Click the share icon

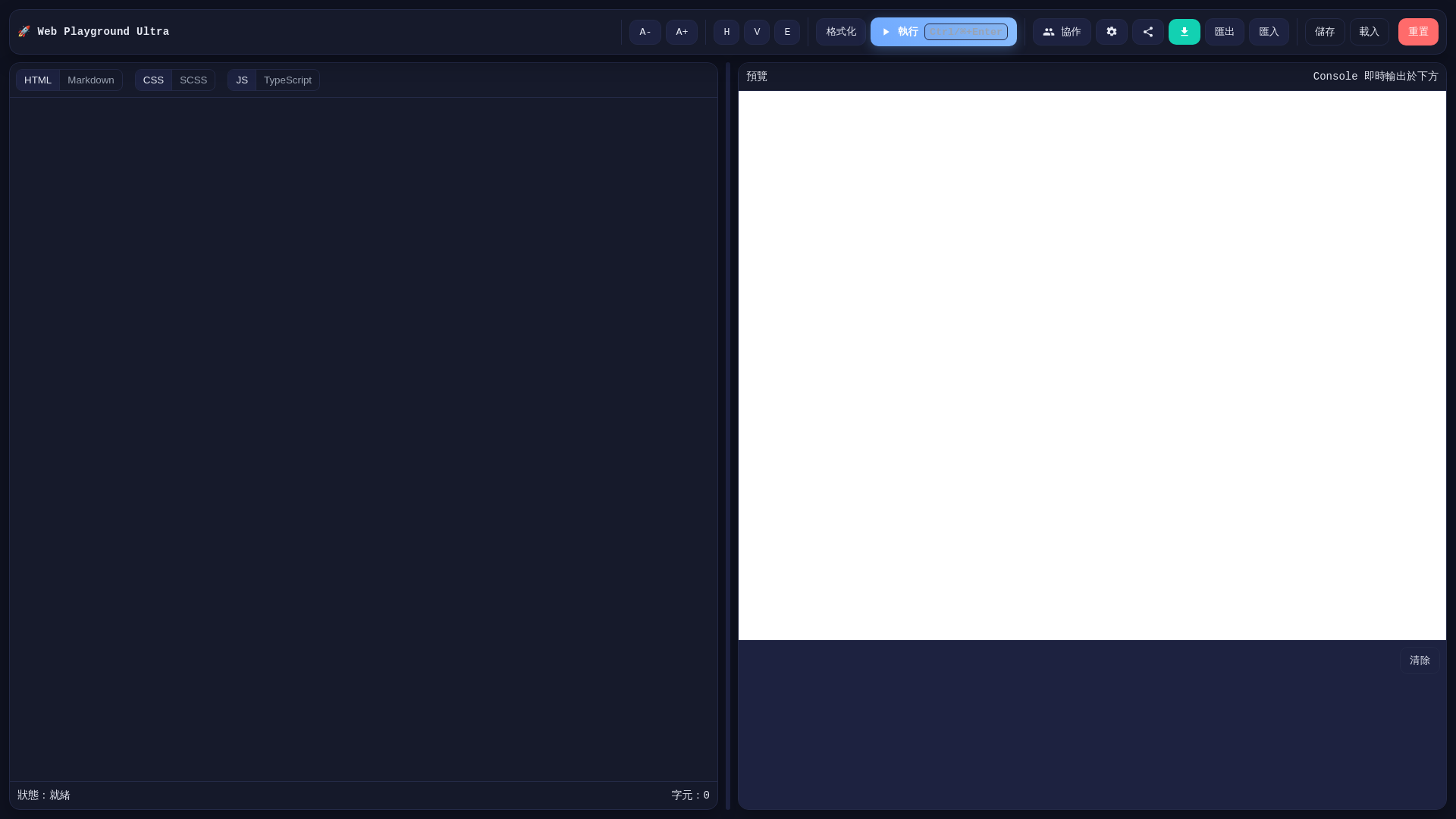[x=1148, y=32]
